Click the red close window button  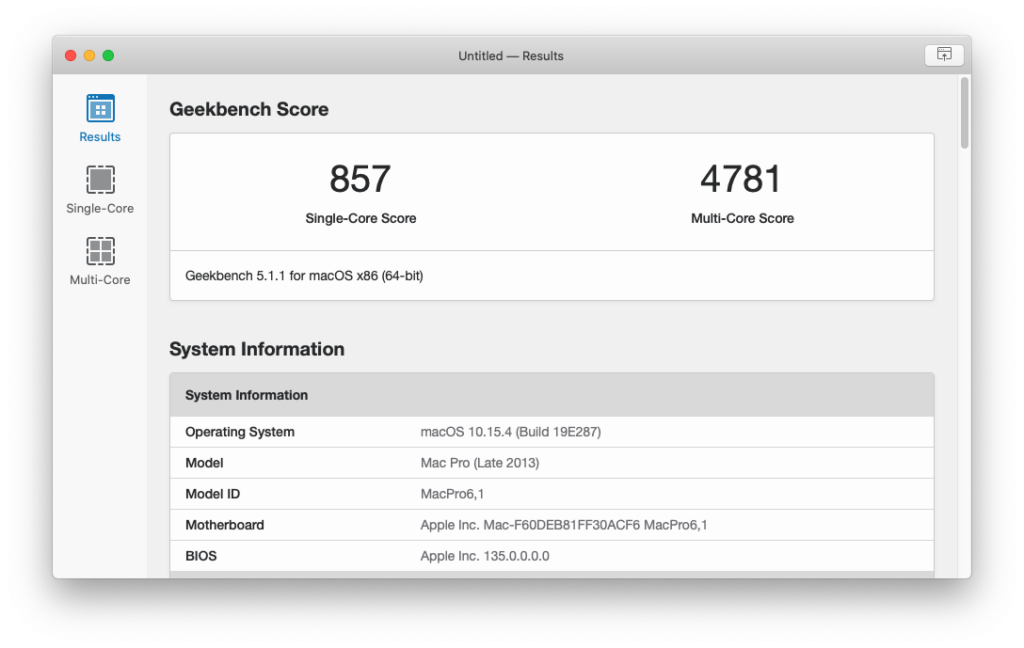[71, 56]
